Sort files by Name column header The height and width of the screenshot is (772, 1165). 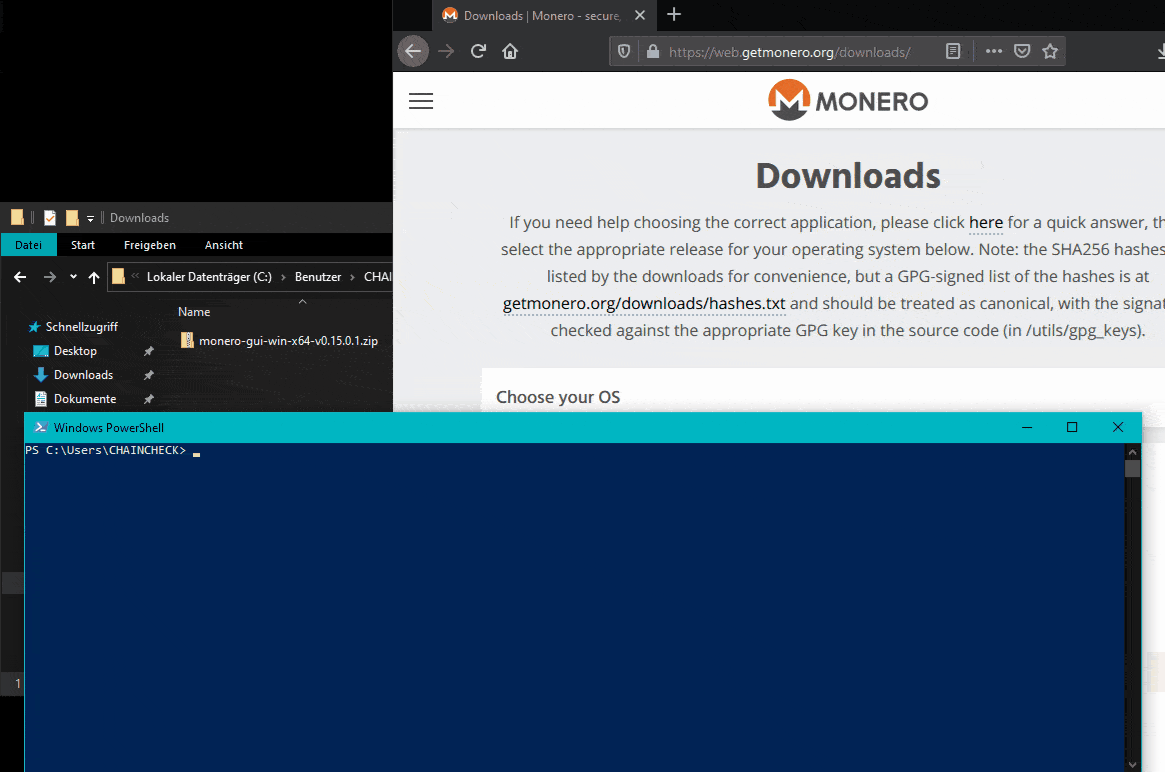[194, 312]
